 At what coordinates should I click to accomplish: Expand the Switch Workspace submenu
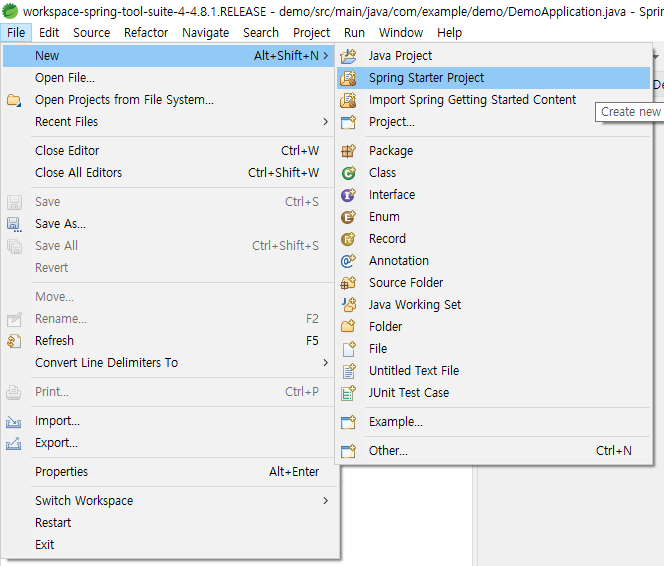pyautogui.click(x=326, y=501)
